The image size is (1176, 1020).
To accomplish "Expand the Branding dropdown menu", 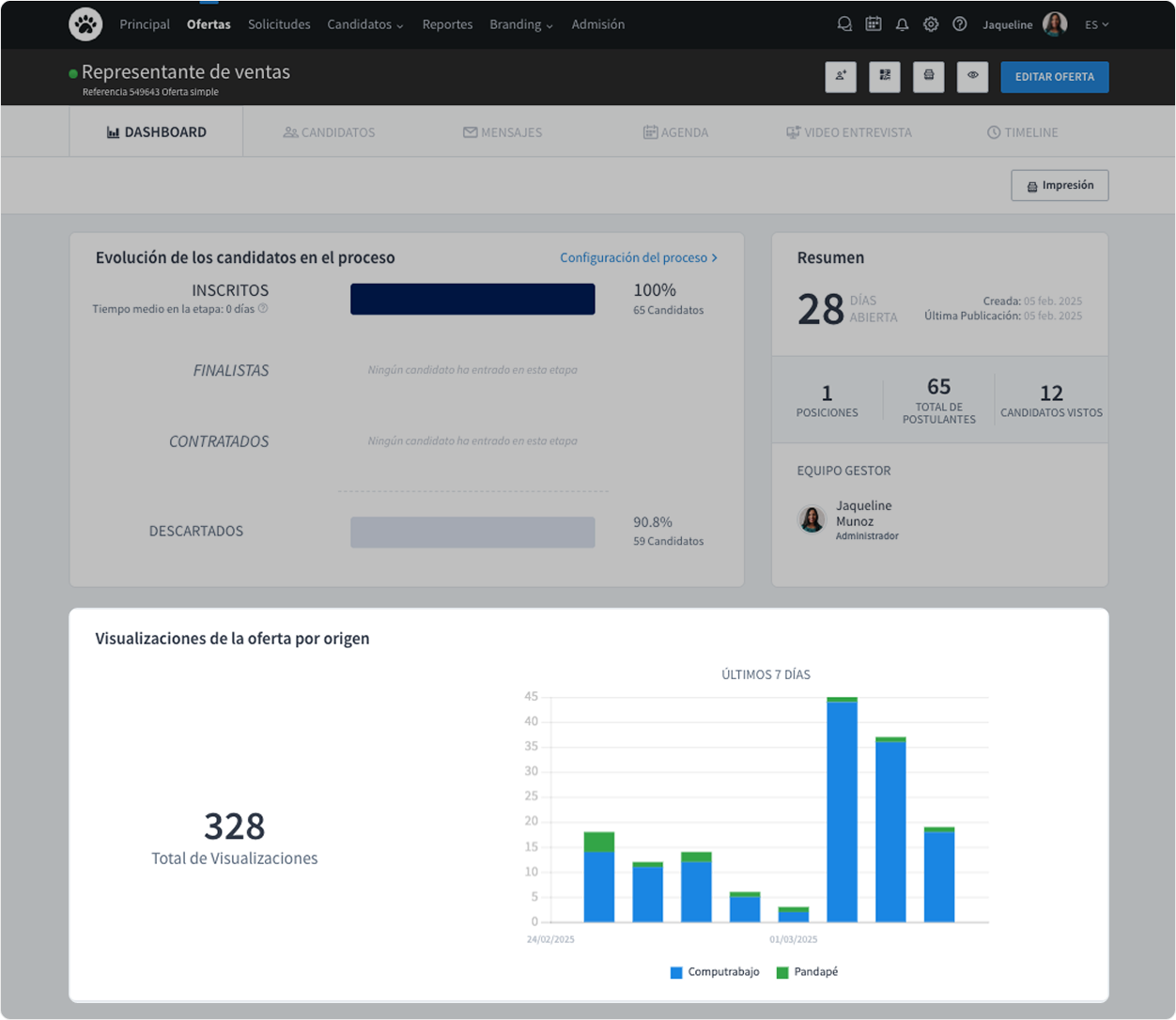I will click(521, 24).
